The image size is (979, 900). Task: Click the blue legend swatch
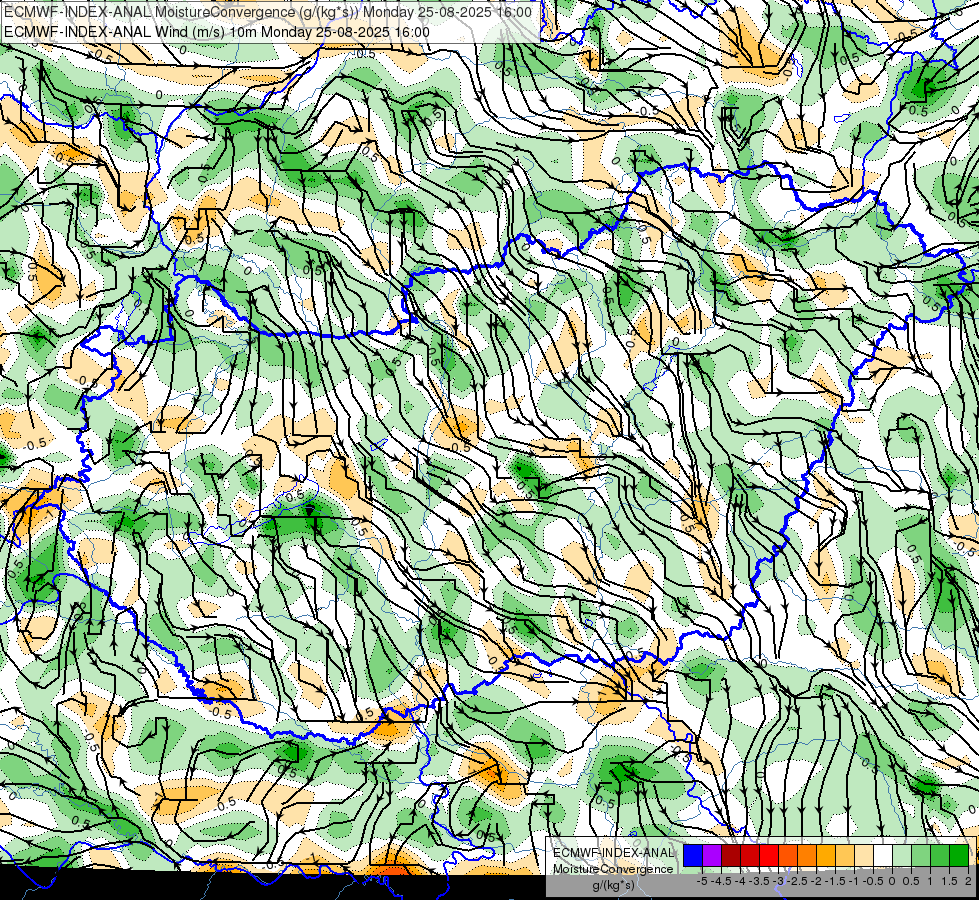(693, 856)
